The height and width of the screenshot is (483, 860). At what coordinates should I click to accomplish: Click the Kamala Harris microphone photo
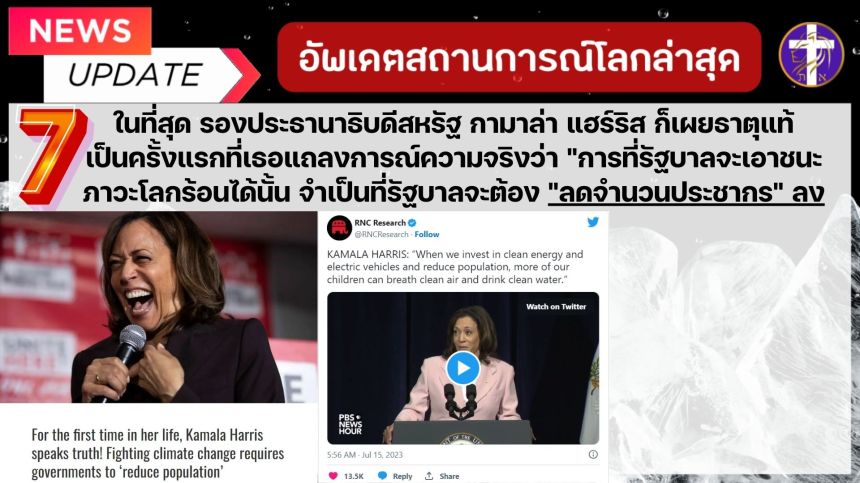159,307
